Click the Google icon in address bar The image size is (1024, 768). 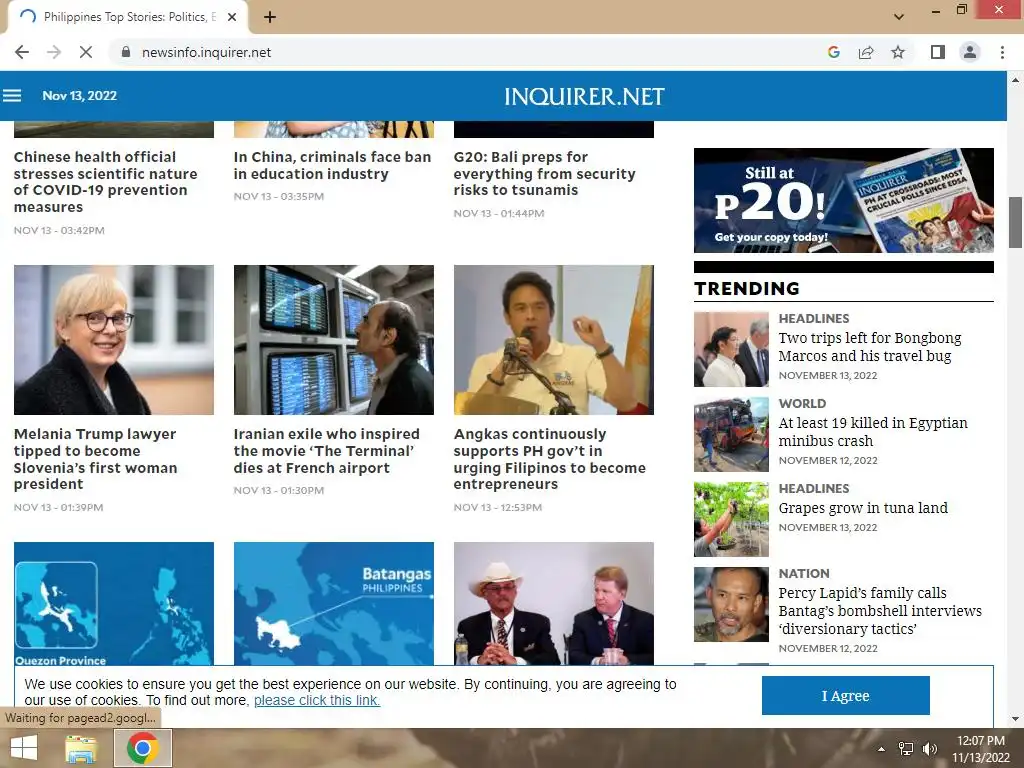(833, 52)
